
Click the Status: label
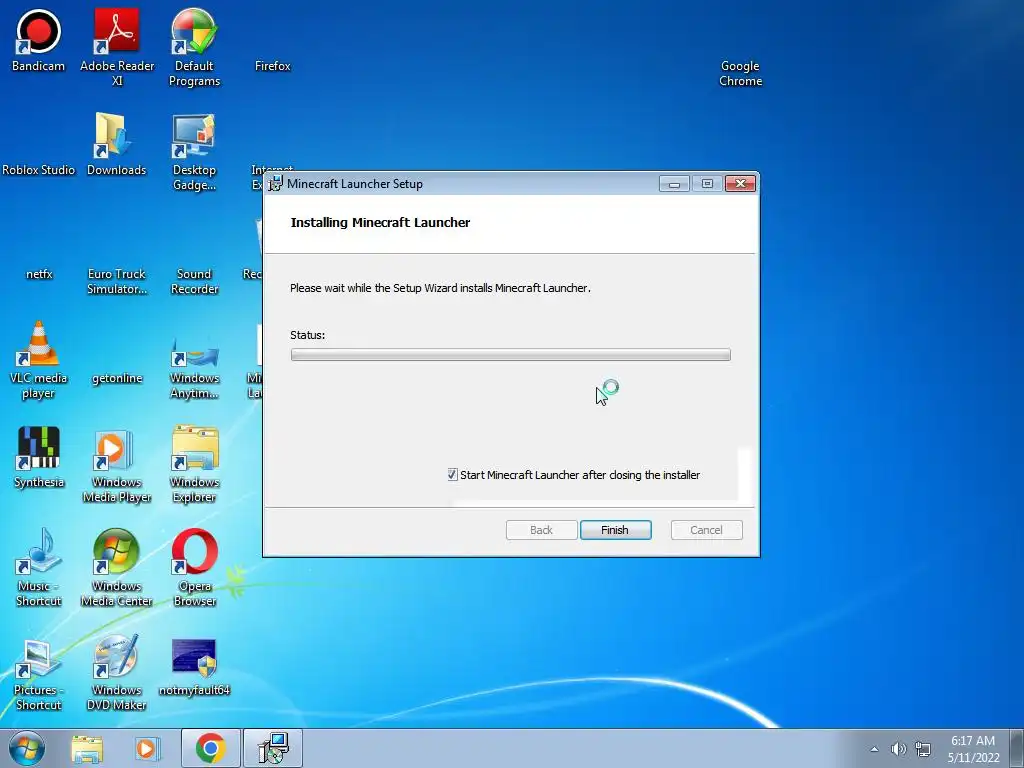(308, 335)
